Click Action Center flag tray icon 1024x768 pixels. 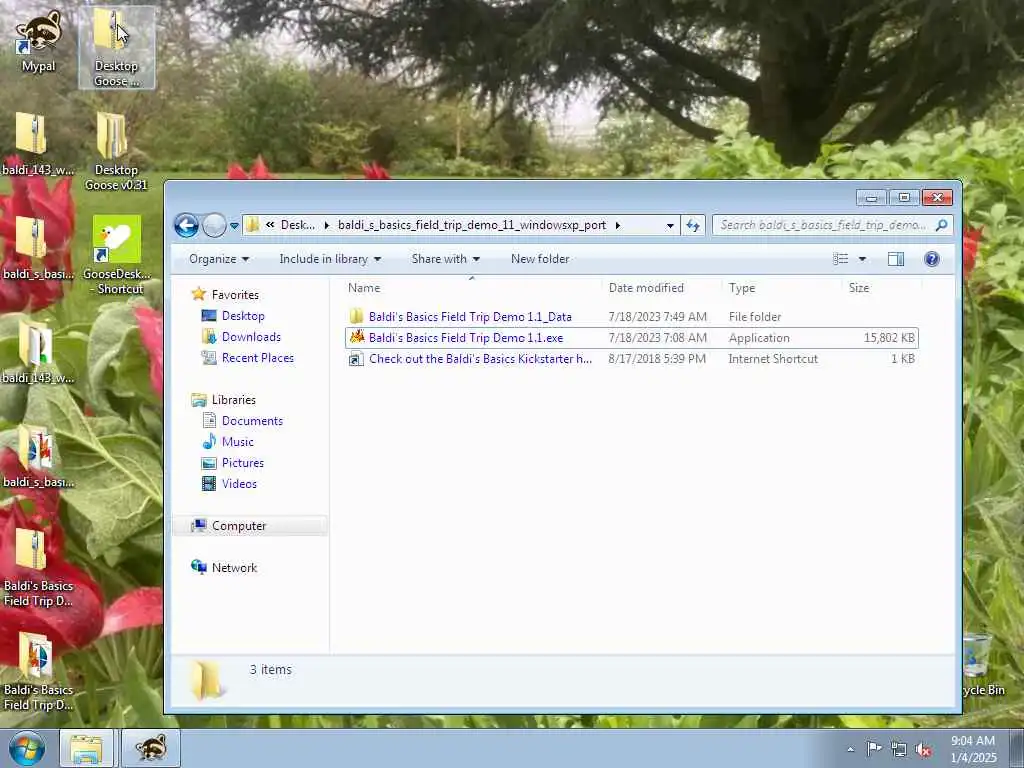(874, 748)
